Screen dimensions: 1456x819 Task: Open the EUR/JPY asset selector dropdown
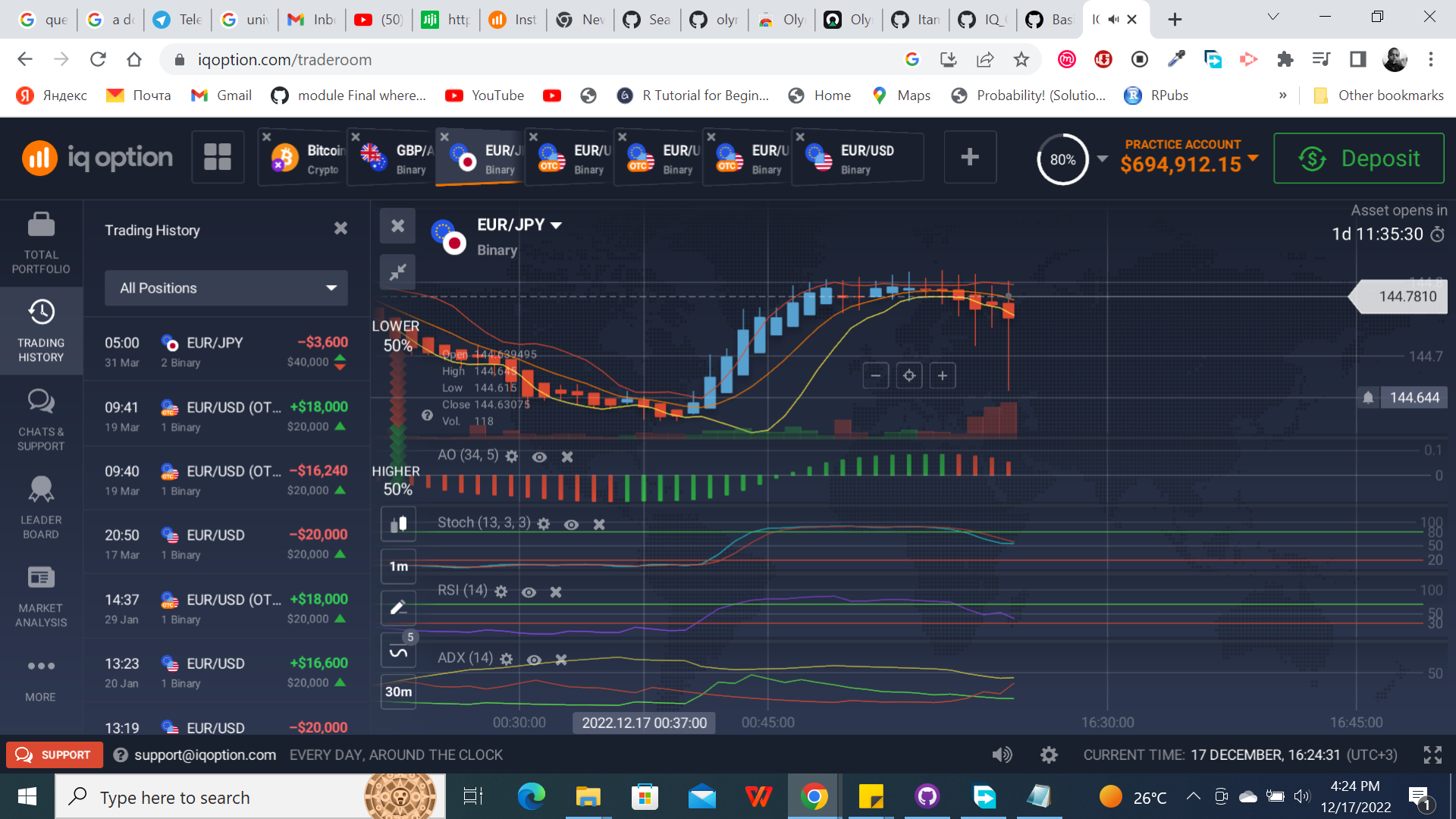(557, 224)
